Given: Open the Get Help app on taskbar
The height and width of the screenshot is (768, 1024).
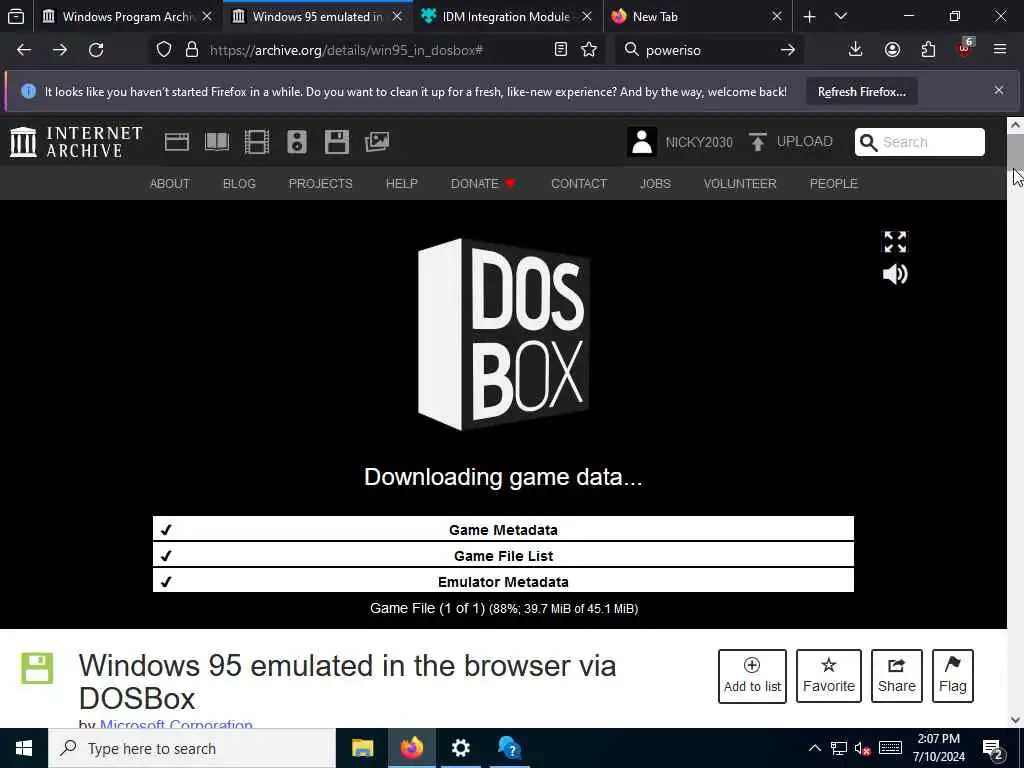Looking at the screenshot, I should pyautogui.click(x=509, y=748).
